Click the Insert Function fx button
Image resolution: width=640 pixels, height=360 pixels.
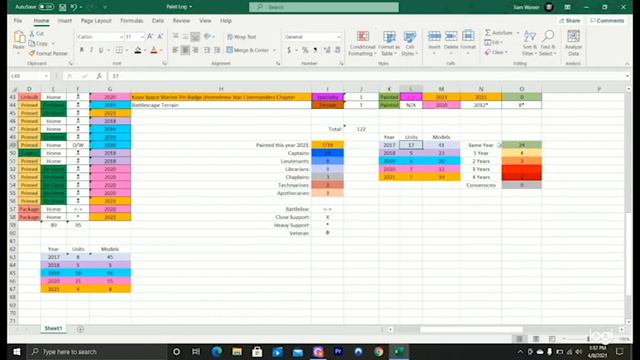click(99, 76)
